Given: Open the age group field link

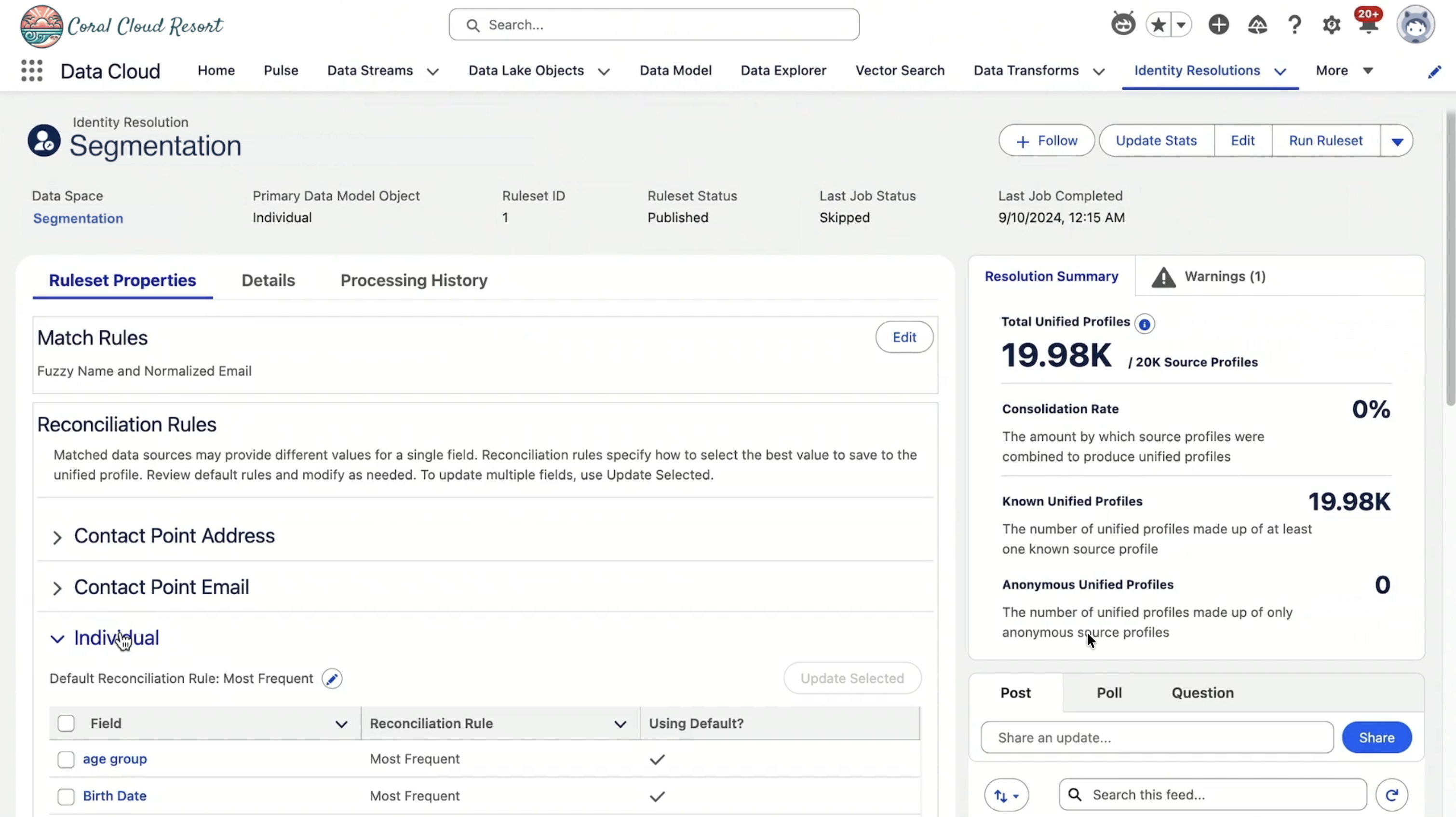Looking at the screenshot, I should (115, 759).
